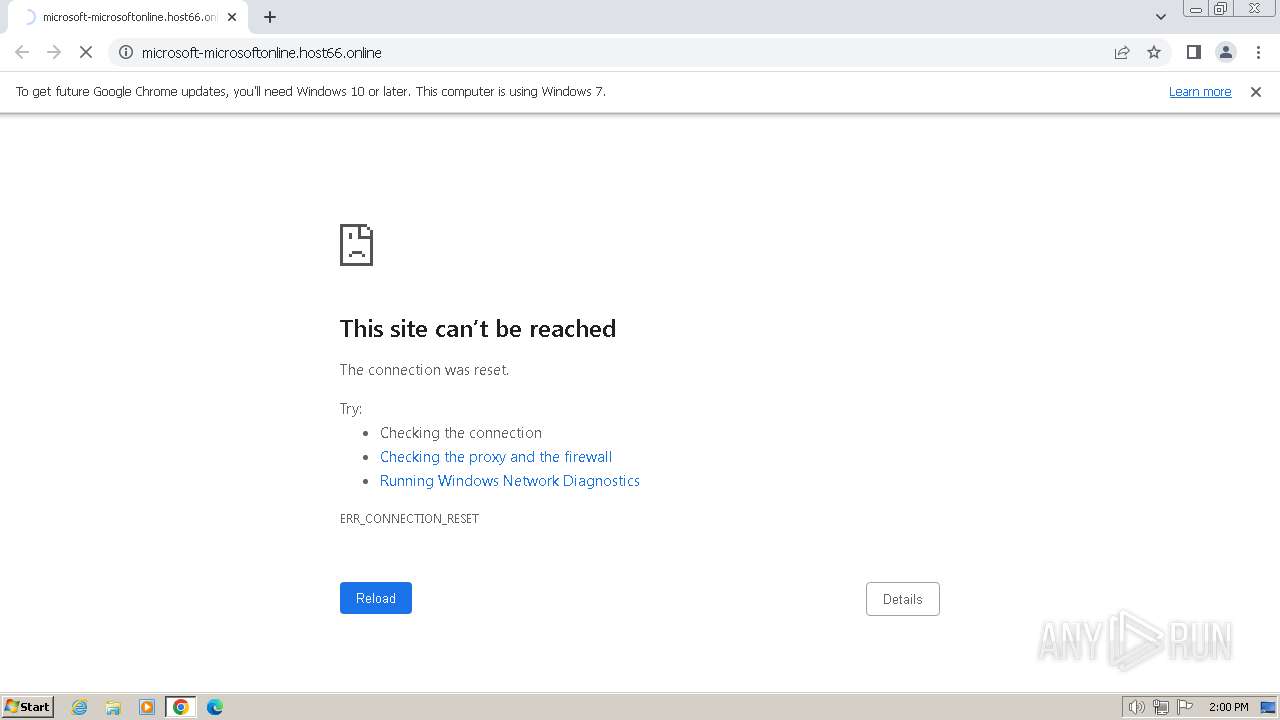The width and height of the screenshot is (1280, 720).
Task: Click the blue Reload button
Action: click(376, 598)
